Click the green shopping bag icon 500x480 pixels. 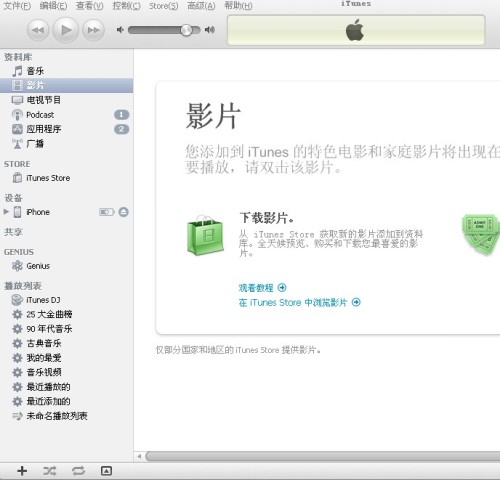click(x=205, y=235)
